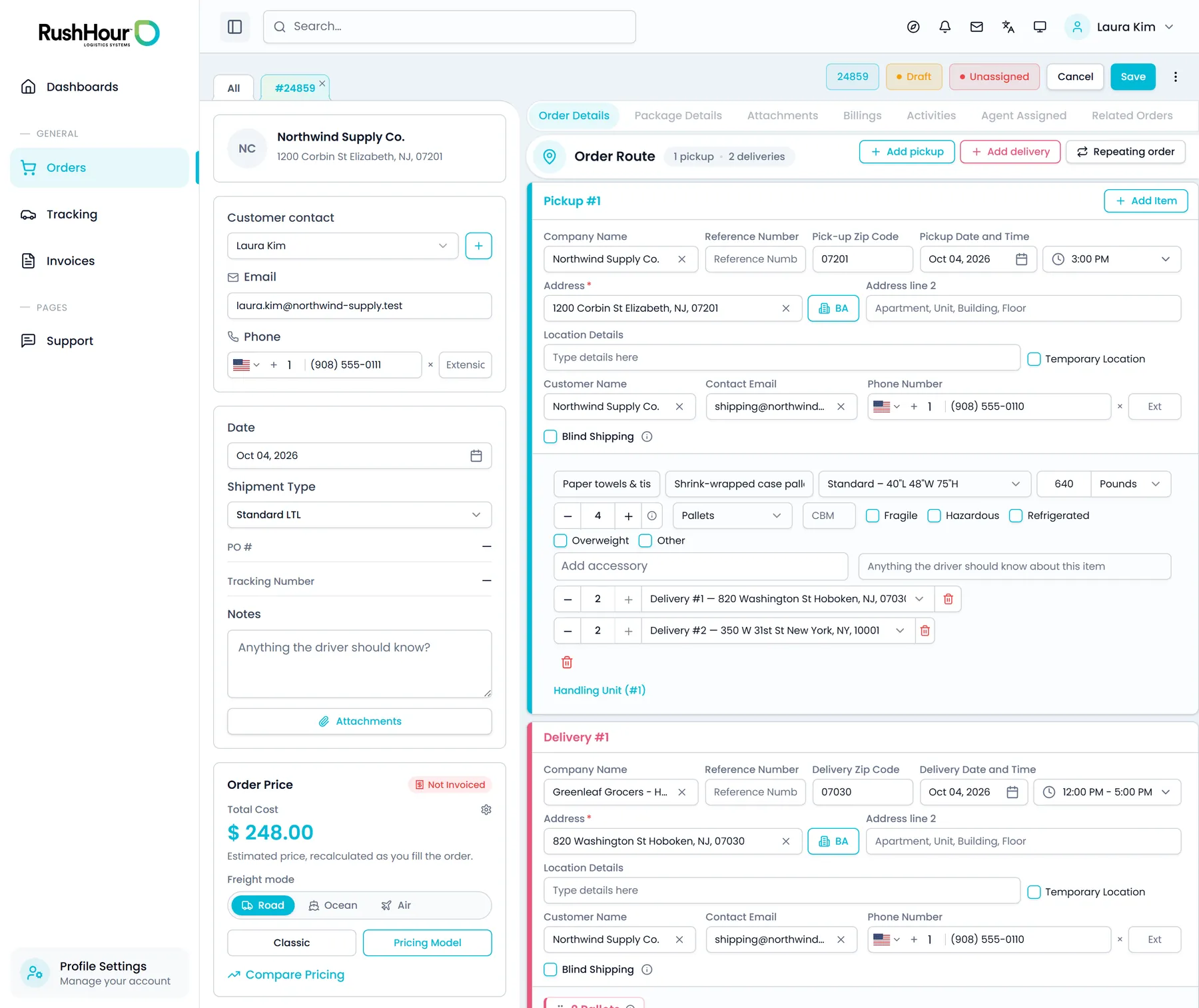The image size is (1199, 1008).
Task: Check Blind Shipping under Pickup #1
Action: pos(550,436)
